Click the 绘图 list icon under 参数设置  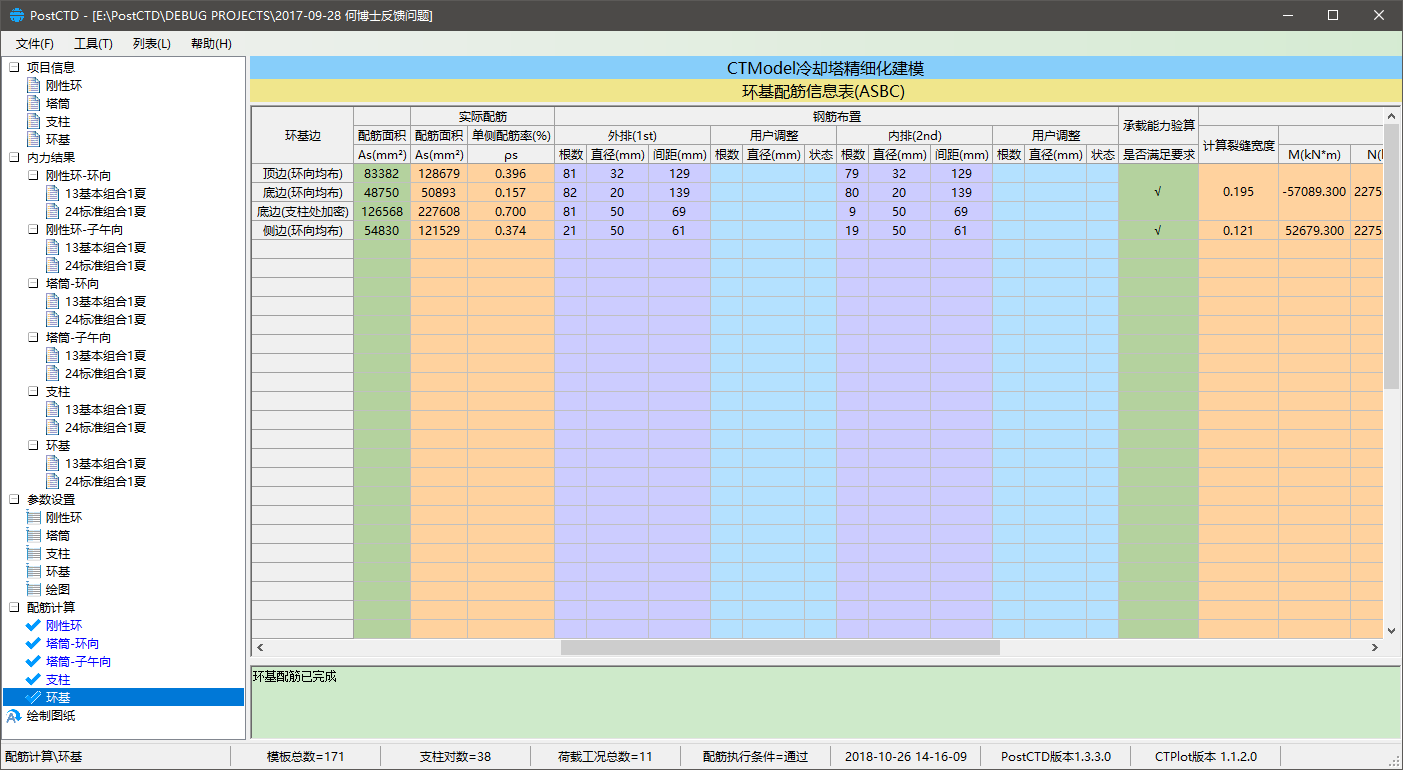click(x=34, y=590)
